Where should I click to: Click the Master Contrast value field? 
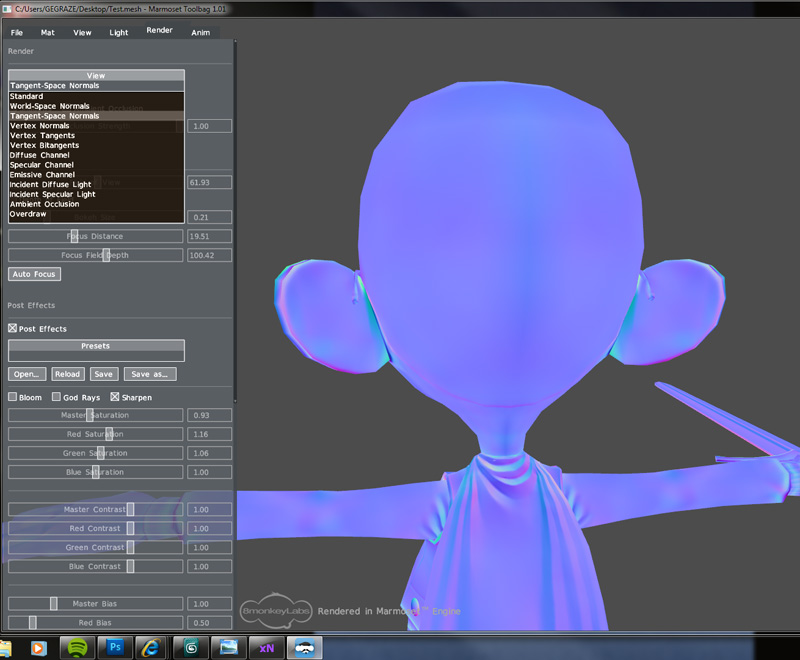[x=209, y=510]
